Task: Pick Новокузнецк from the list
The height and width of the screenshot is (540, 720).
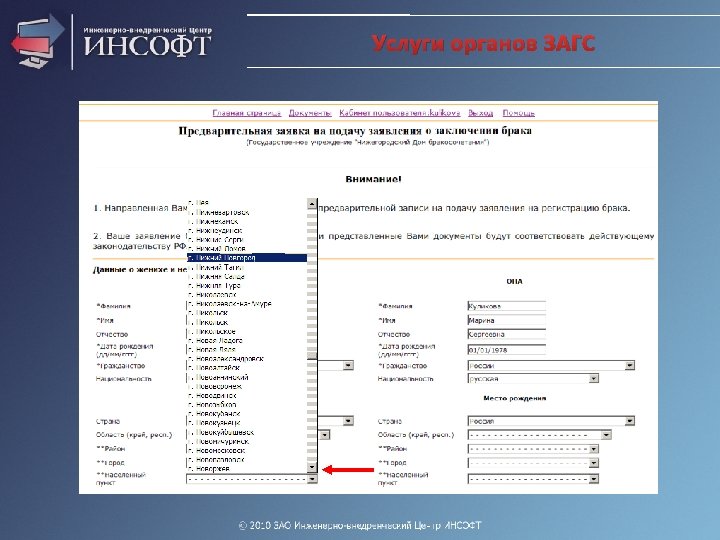Action: 247,423
